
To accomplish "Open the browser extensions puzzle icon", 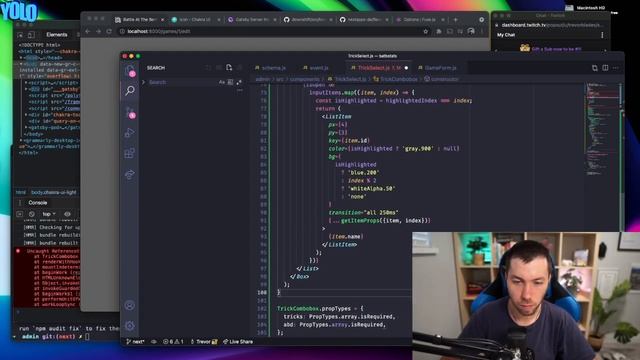I will (439, 31).
